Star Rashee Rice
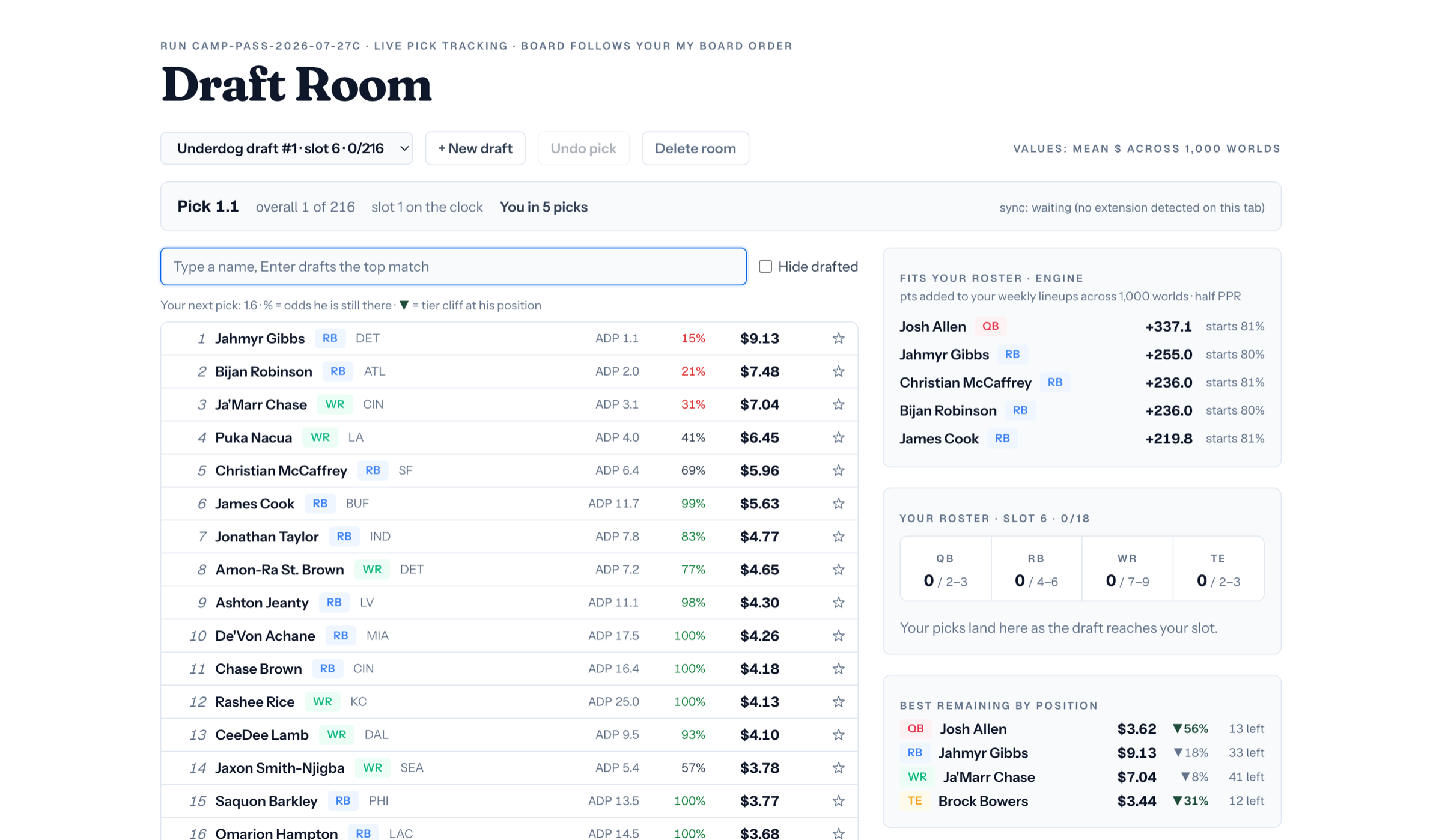 (x=838, y=702)
